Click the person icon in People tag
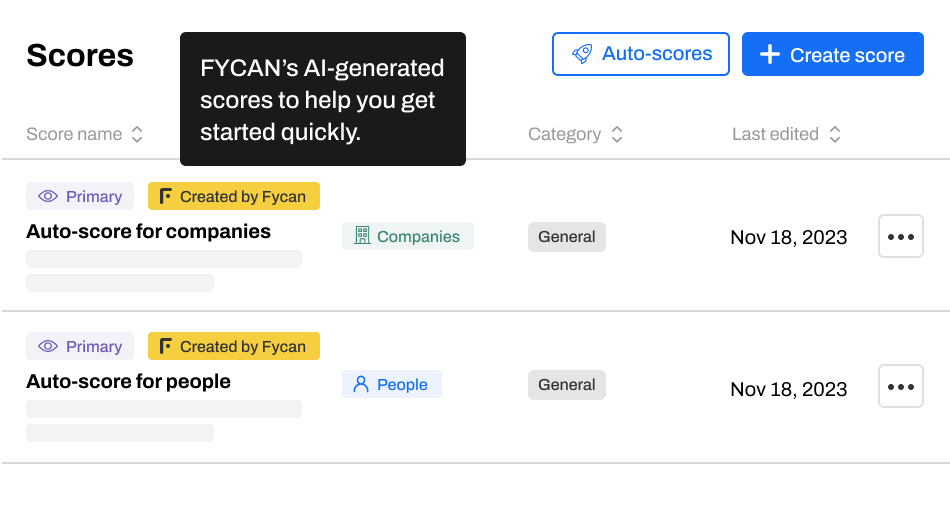This screenshot has width=950, height=532. click(360, 384)
